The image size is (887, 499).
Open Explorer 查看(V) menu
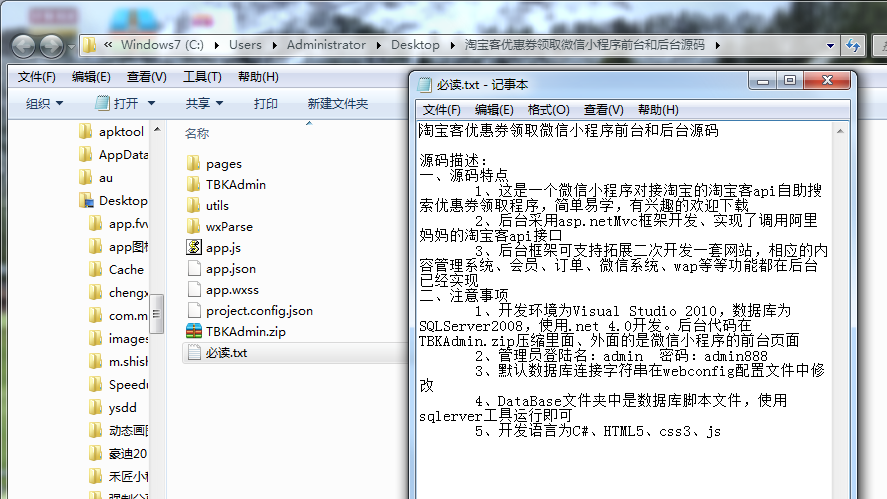147,77
